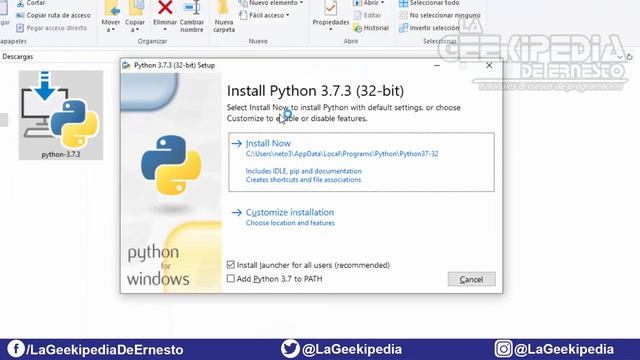Click Cortar in ribbon

(x=31, y=3)
